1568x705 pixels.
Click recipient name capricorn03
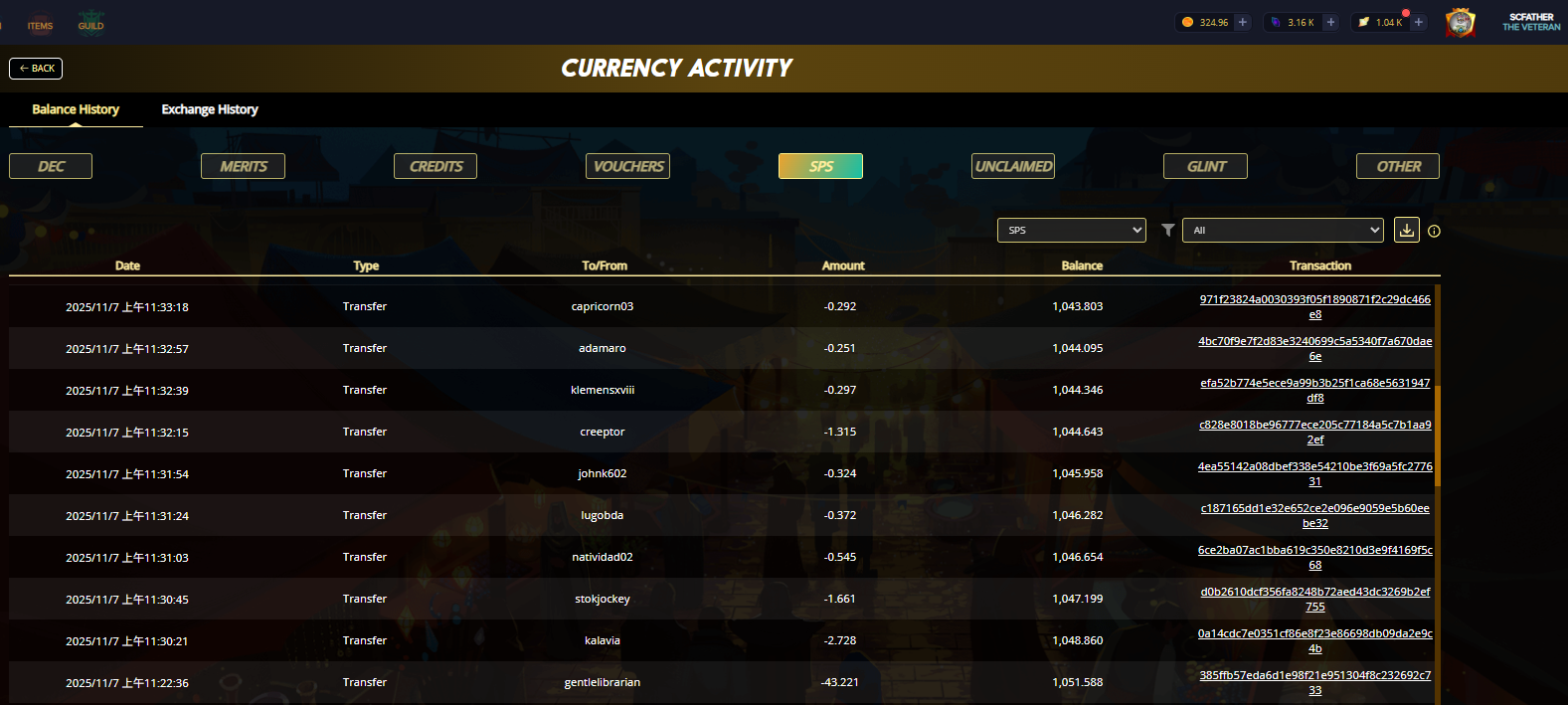pyautogui.click(x=603, y=306)
